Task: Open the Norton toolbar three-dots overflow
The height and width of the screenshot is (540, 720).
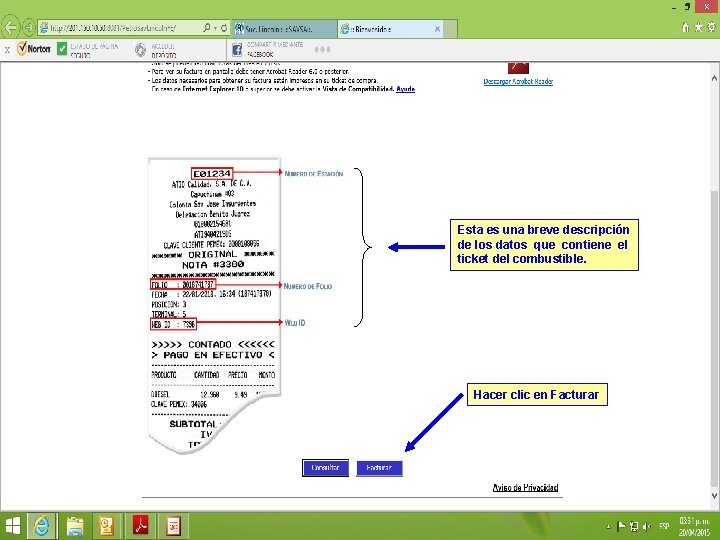Action: point(322,50)
